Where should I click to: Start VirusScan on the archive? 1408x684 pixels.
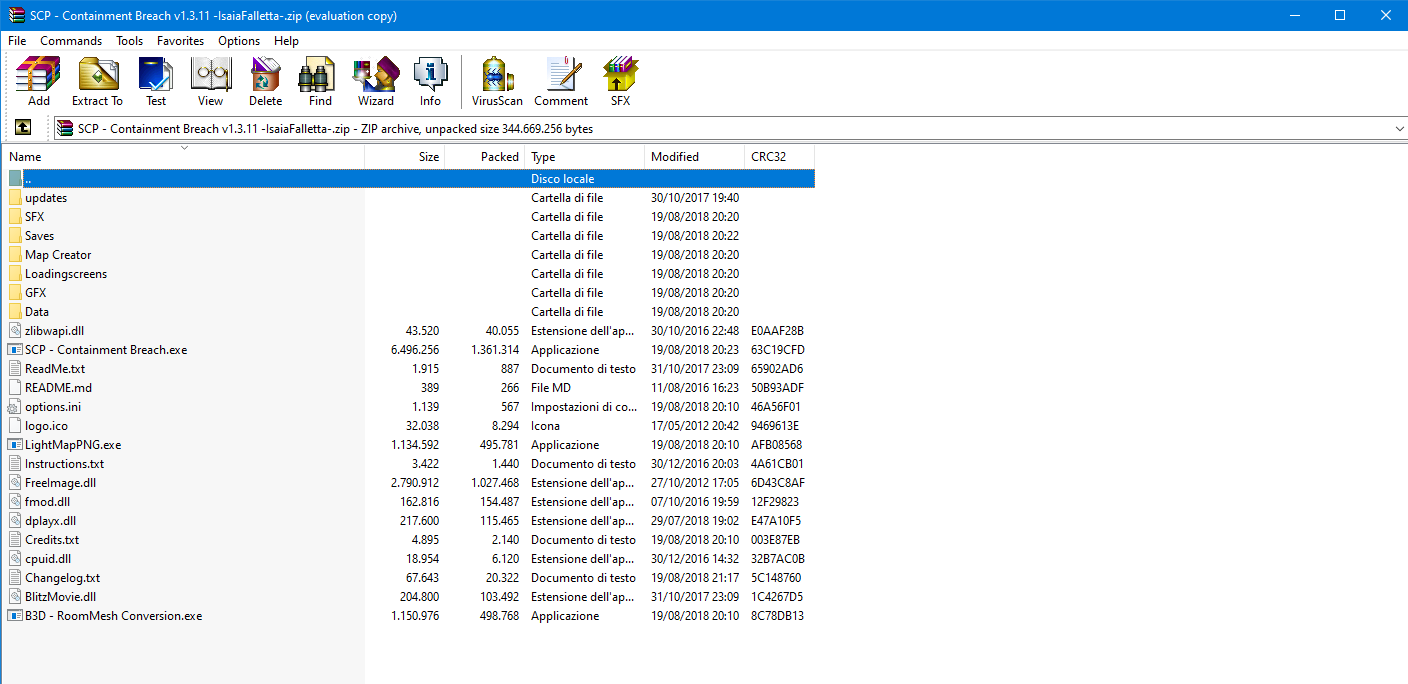tap(497, 81)
